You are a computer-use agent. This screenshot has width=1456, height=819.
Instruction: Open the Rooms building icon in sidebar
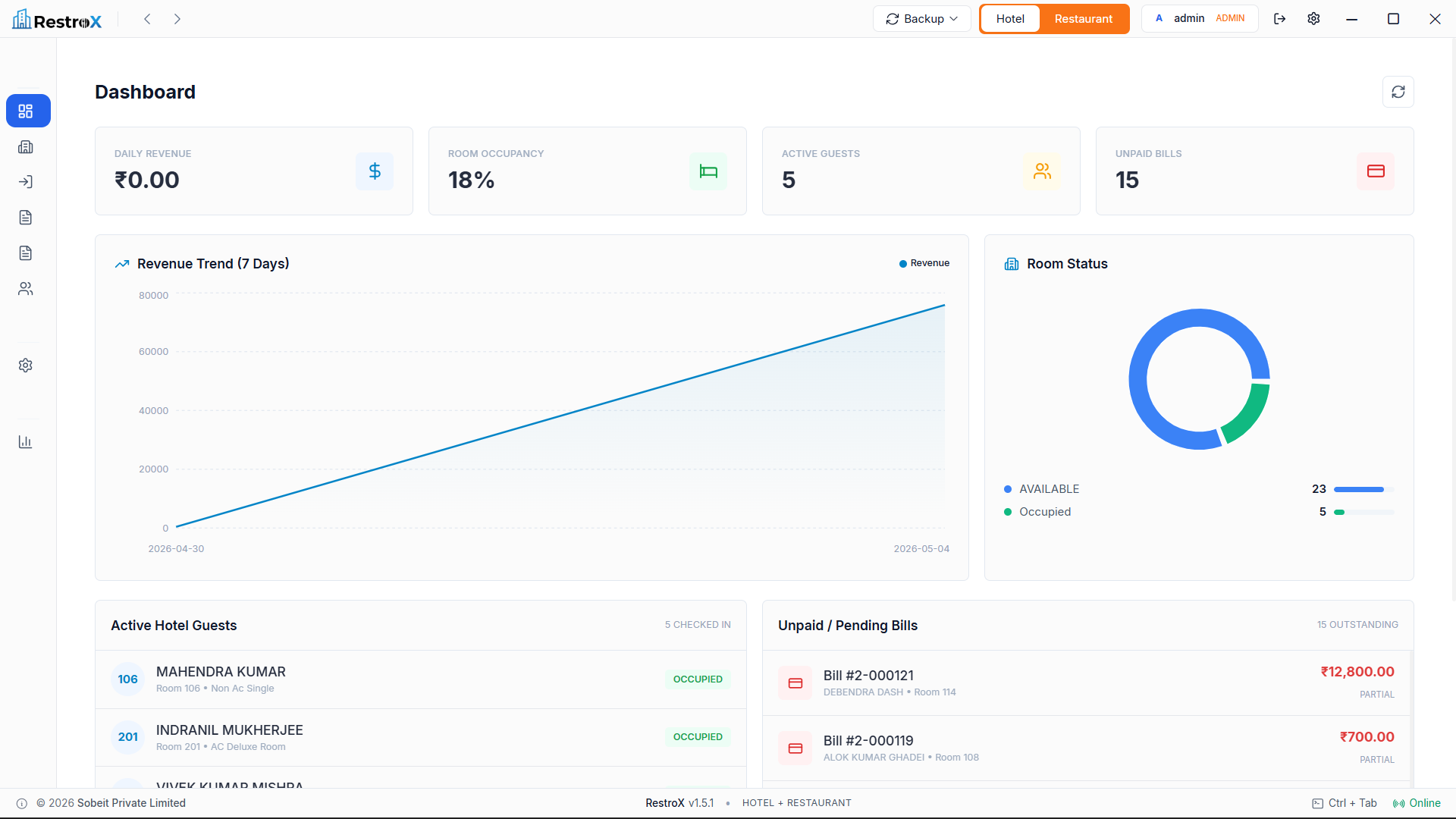tap(26, 147)
